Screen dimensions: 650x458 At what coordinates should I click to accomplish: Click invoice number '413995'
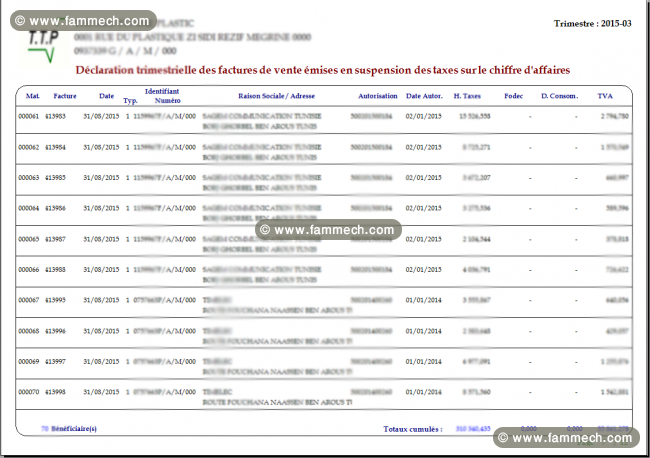[x=56, y=300]
